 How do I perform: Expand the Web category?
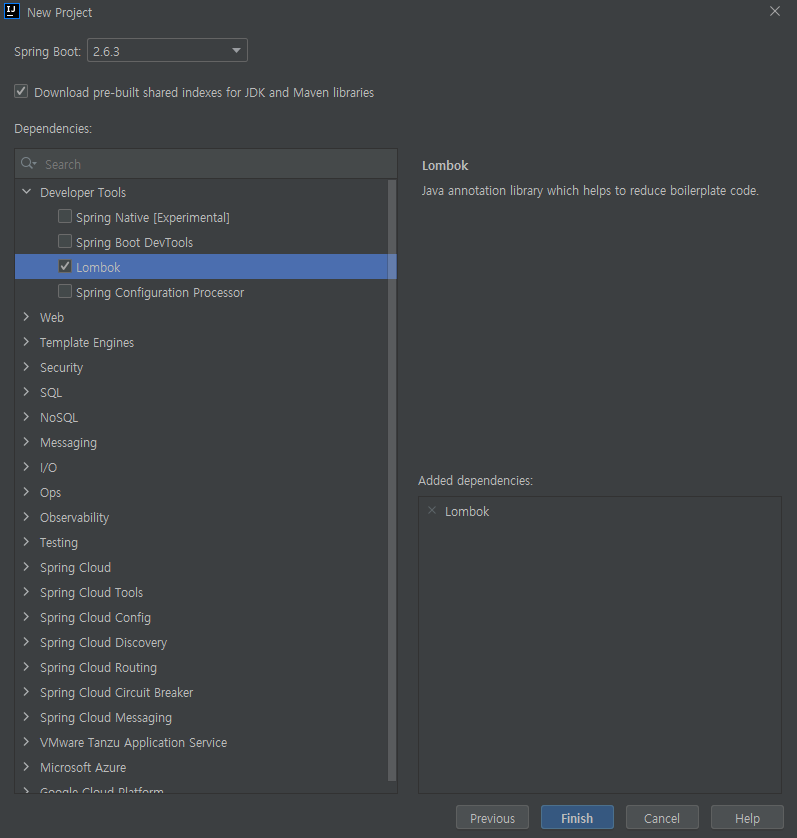[x=26, y=316]
